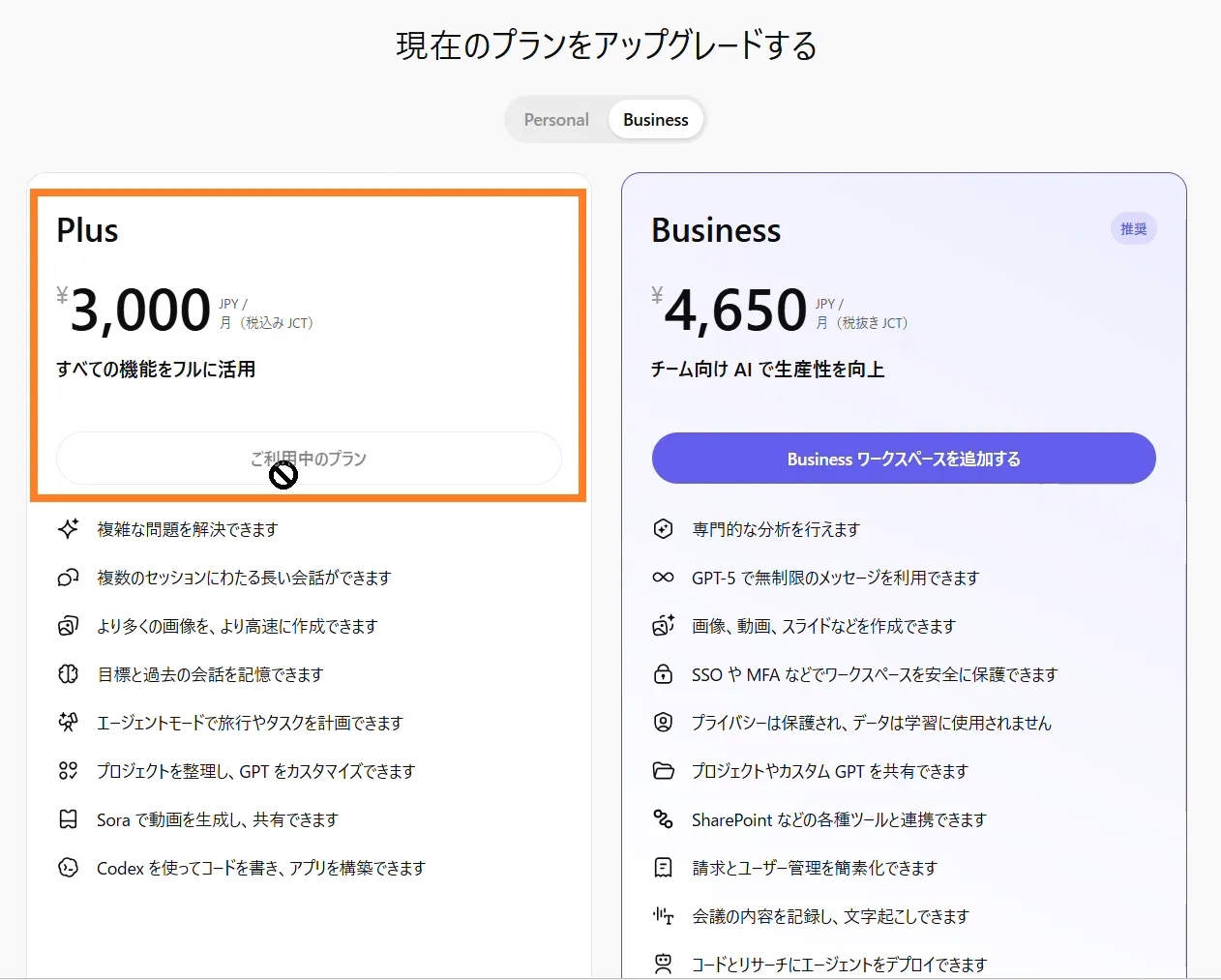Click the folder icon beside プロジェクトやカスタム GPT

(663, 771)
